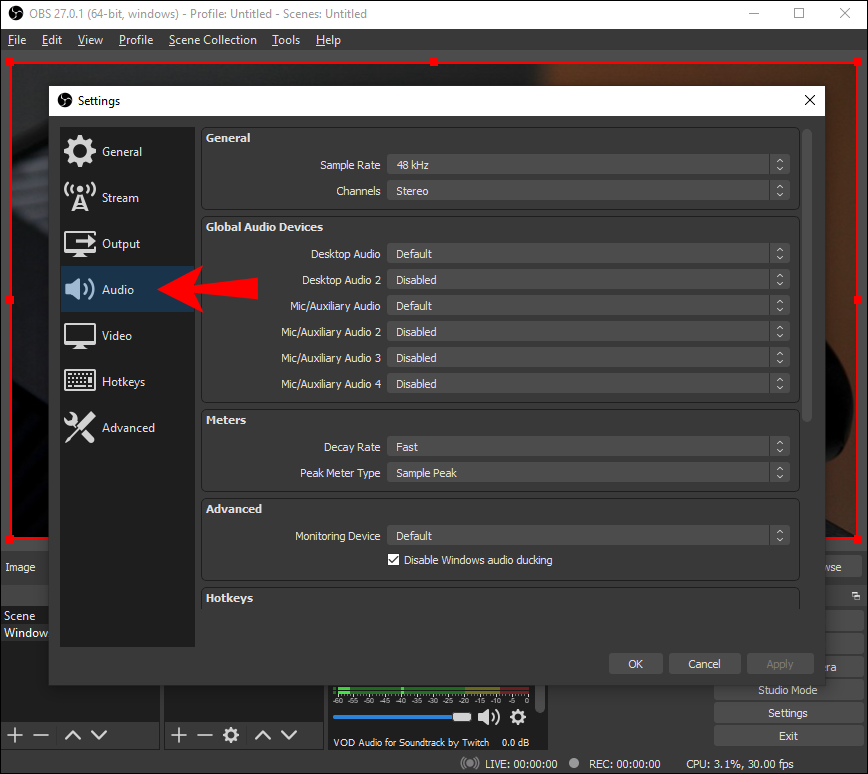Open the first Mic/Auxiliary Audio dropdown
This screenshot has width=868, height=774.
pos(588,306)
